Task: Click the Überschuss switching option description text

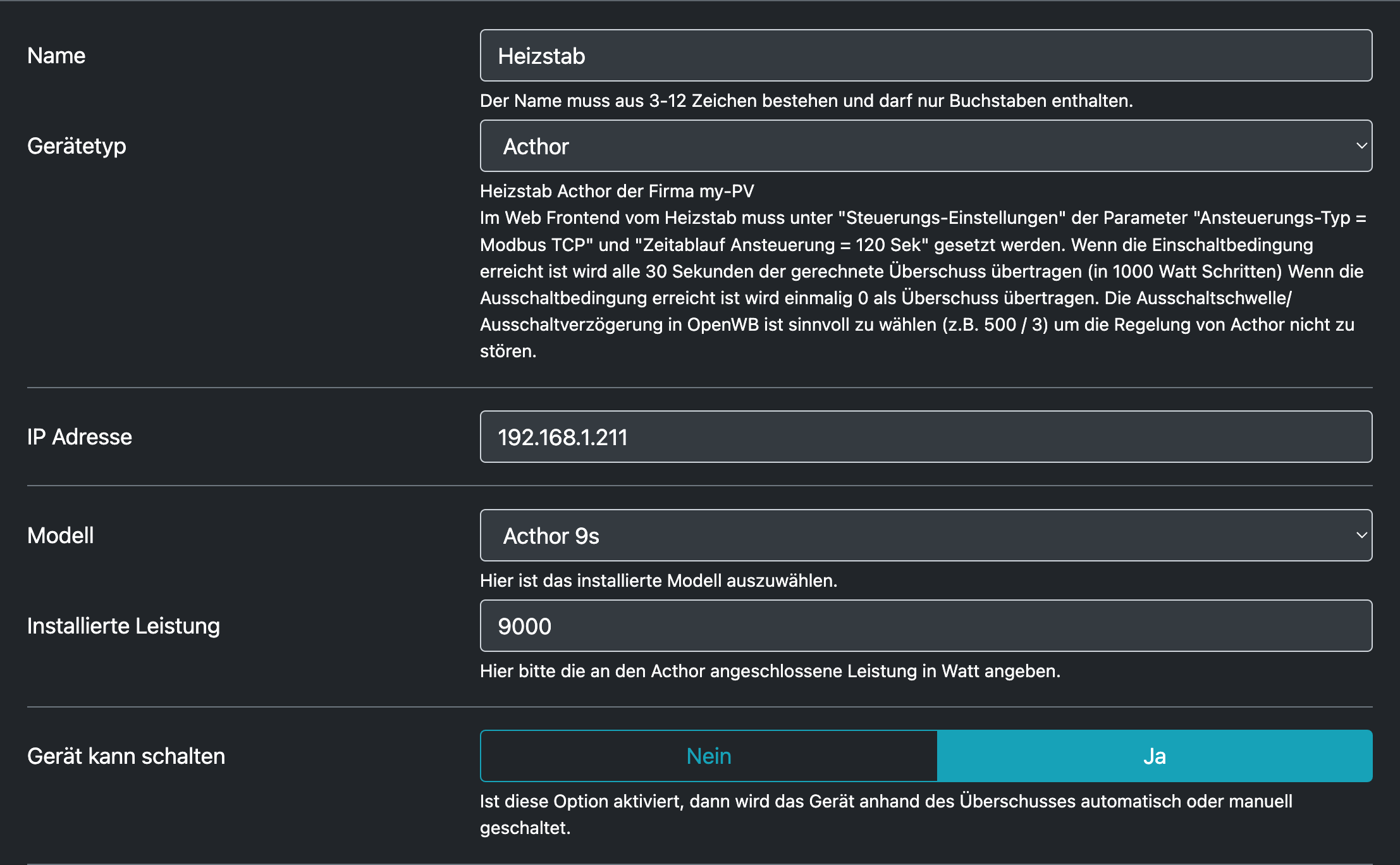Action: [885, 802]
